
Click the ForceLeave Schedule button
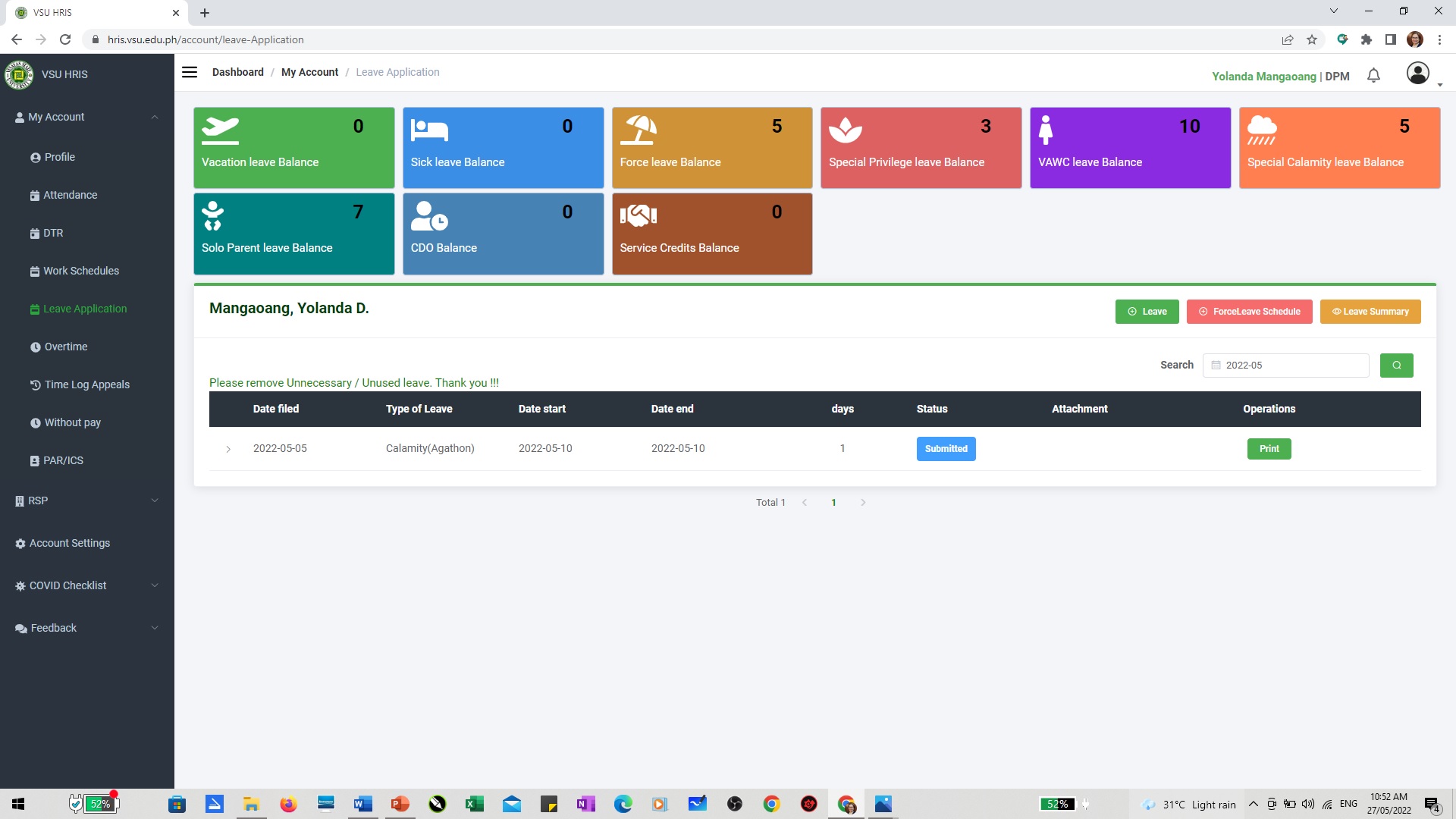[1249, 312]
